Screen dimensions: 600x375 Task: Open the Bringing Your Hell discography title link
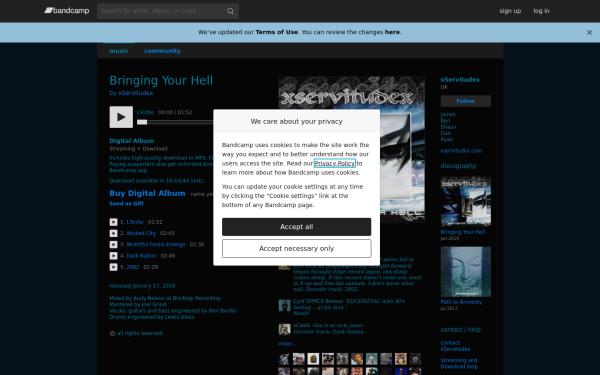click(x=463, y=232)
